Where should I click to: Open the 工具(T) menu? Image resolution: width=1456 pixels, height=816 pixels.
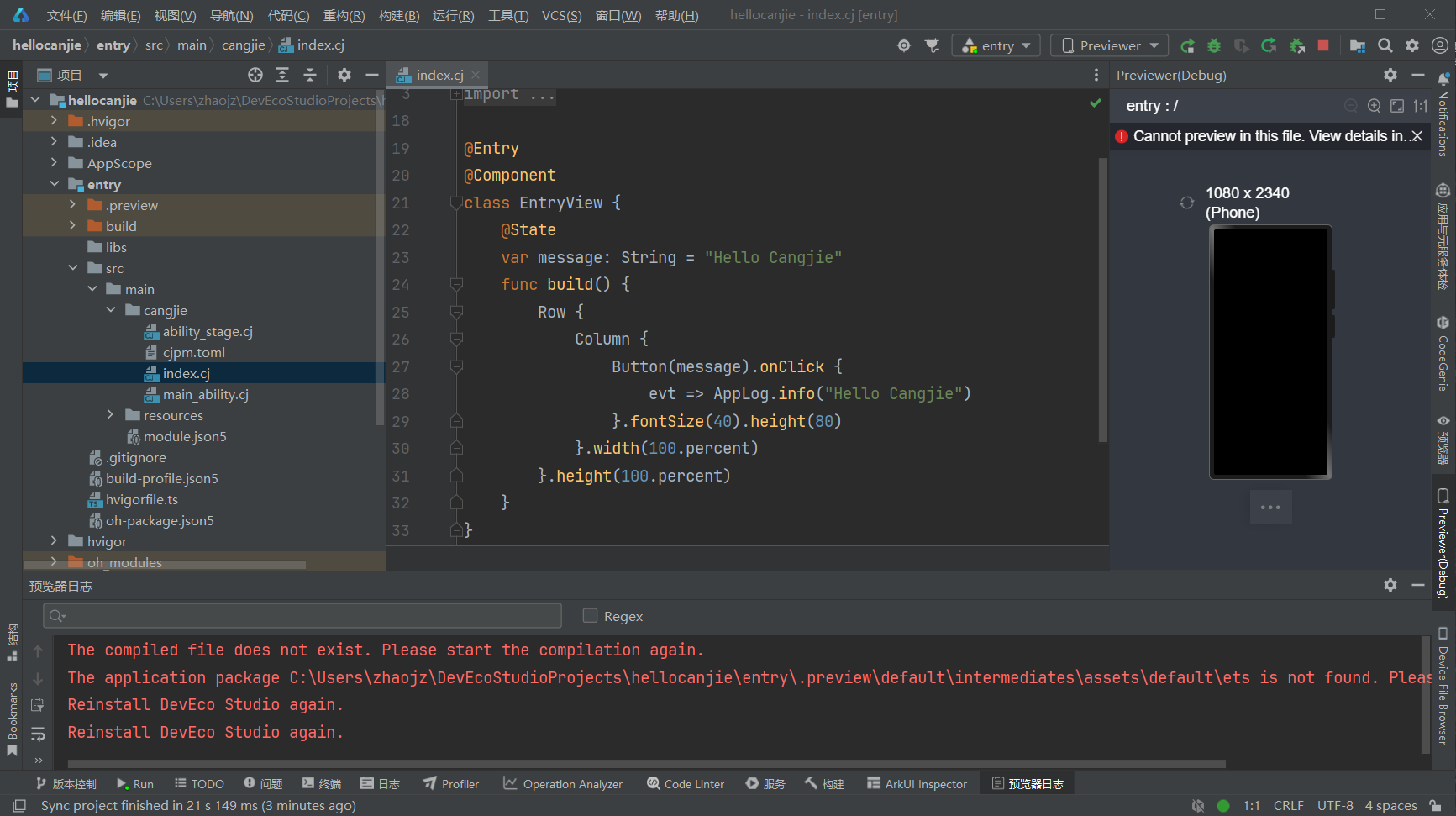pos(508,15)
